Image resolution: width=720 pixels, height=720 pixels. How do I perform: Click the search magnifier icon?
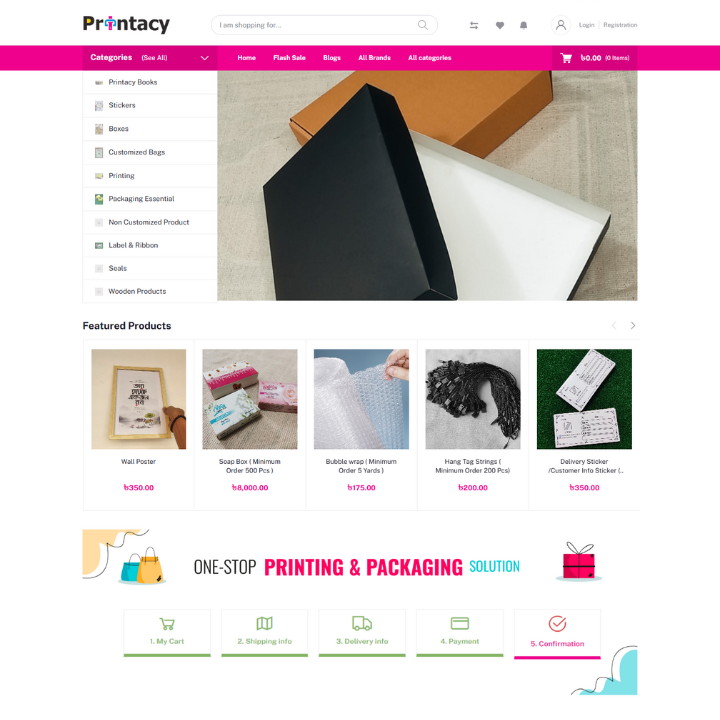422,25
